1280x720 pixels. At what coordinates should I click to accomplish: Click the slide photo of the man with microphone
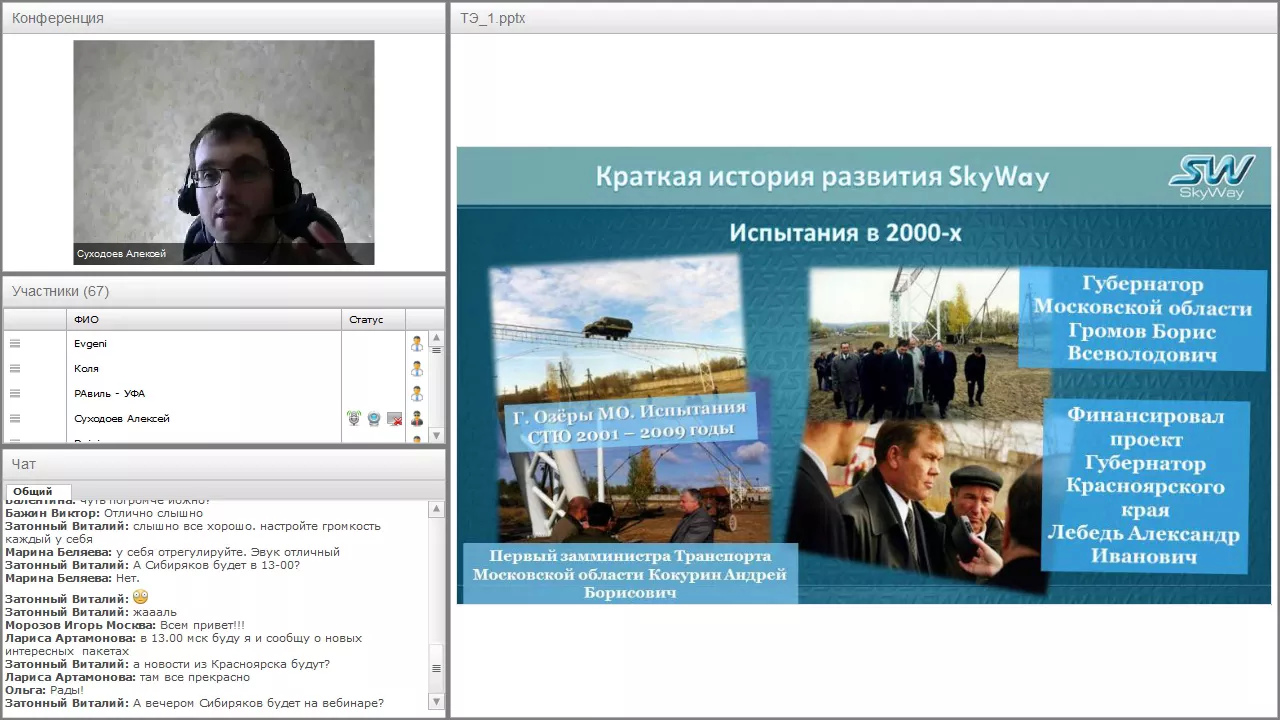pos(915,505)
